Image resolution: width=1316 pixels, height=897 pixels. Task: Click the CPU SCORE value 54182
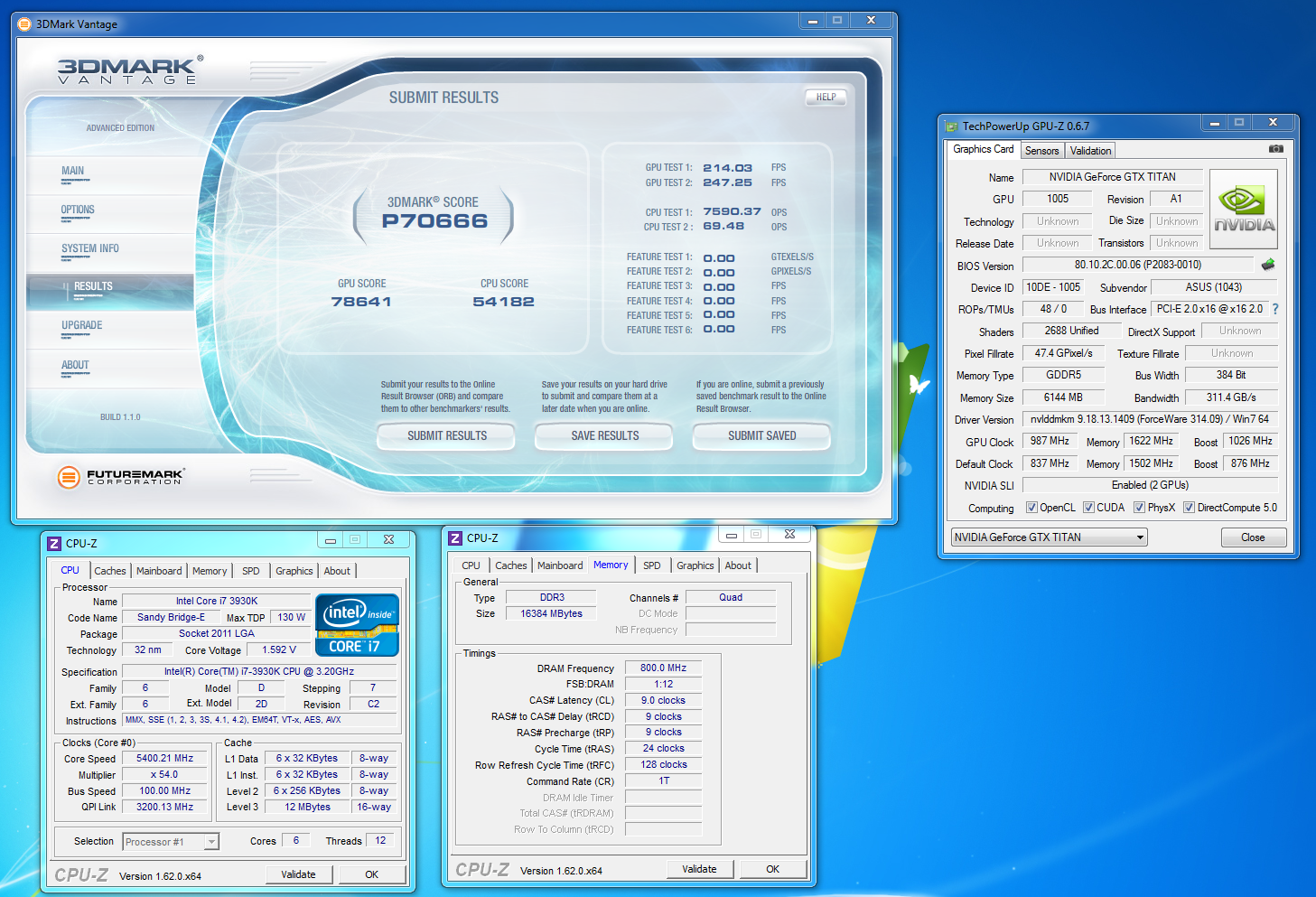pyautogui.click(x=504, y=302)
